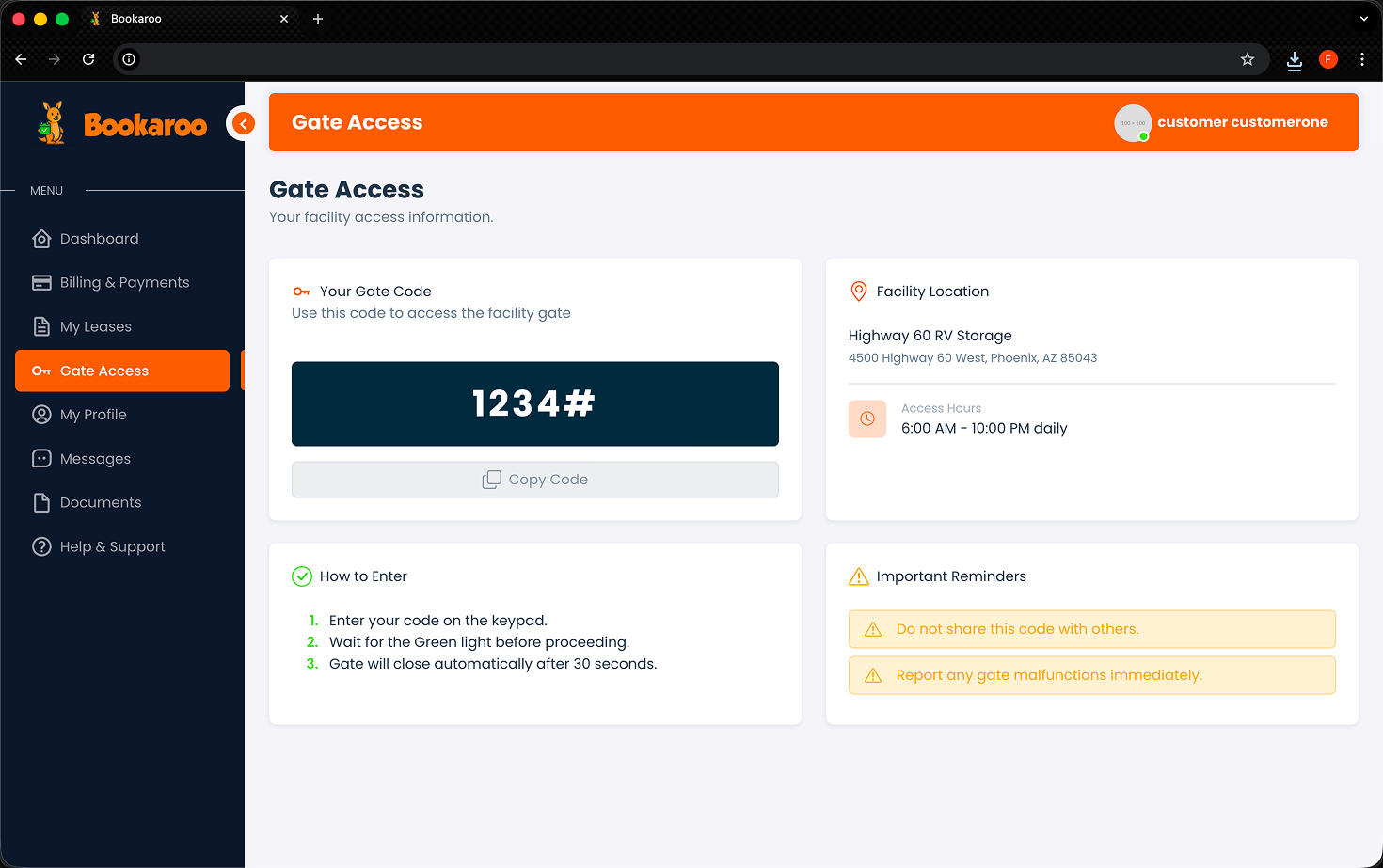The image size is (1383, 868).
Task: Open a new browser tab
Action: click(x=318, y=19)
